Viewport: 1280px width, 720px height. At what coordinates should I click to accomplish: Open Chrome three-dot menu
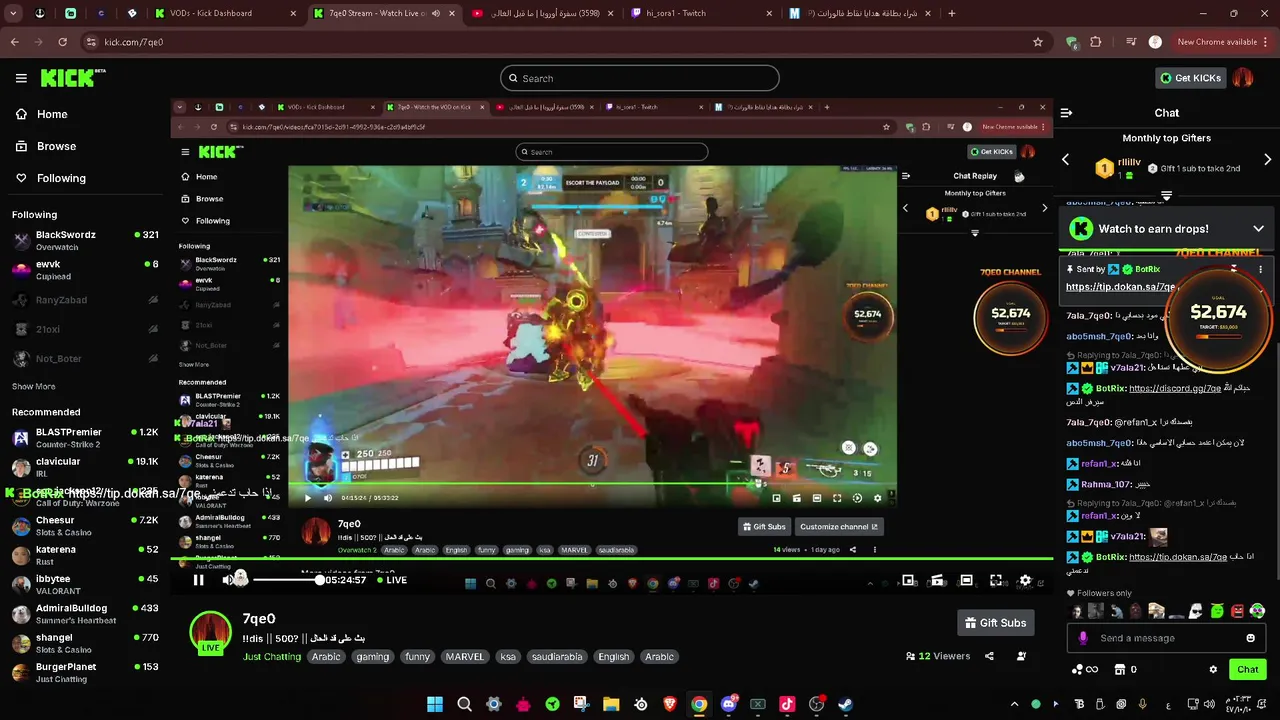click(x=1267, y=42)
